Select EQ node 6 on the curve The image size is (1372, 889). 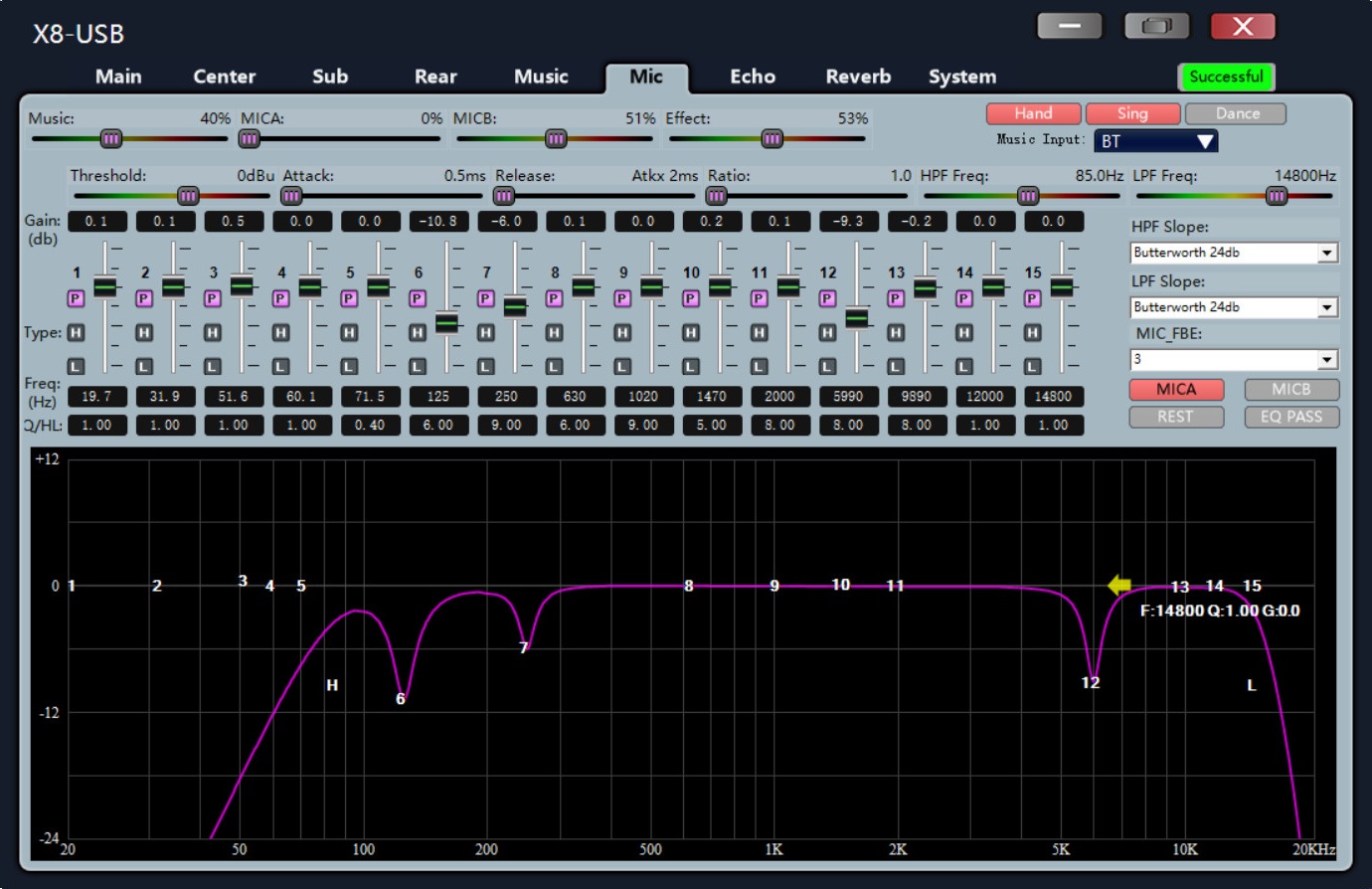point(401,698)
